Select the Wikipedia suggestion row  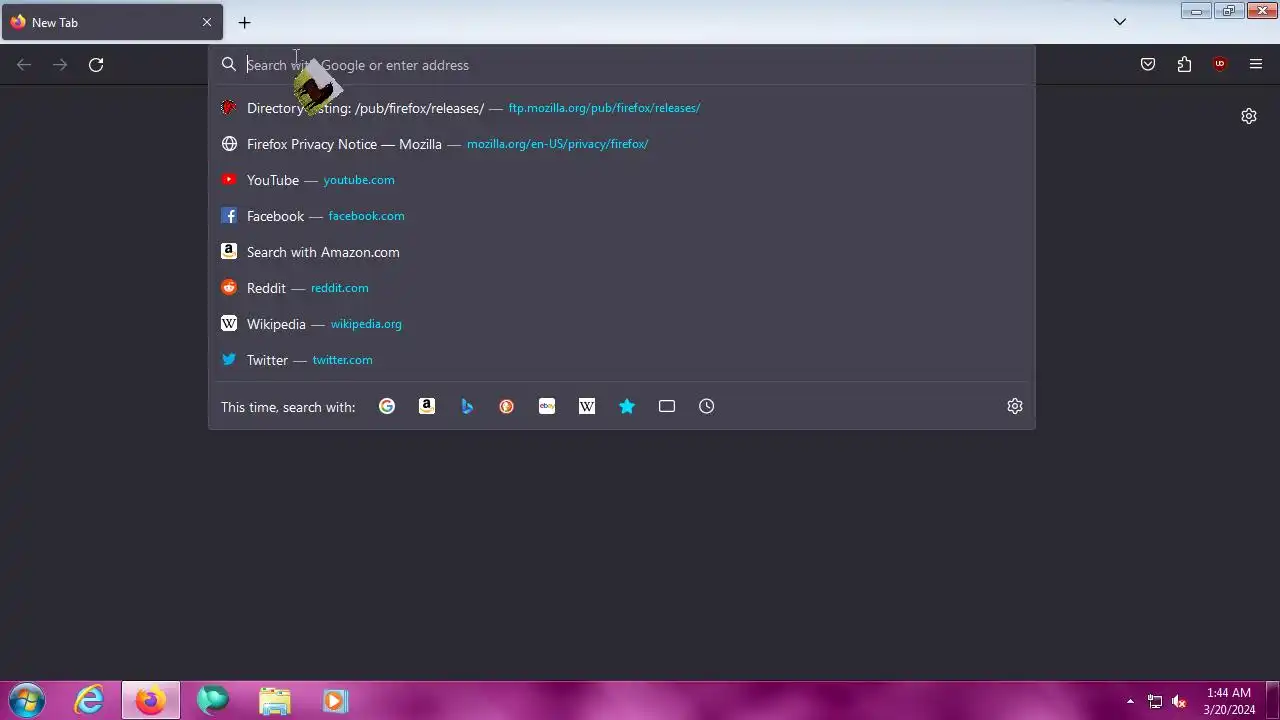pos(621,324)
